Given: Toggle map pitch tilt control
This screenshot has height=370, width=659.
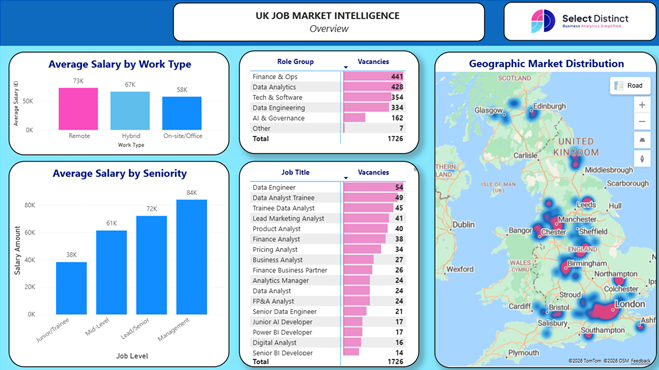Looking at the screenshot, I should pyautogui.click(x=642, y=140).
